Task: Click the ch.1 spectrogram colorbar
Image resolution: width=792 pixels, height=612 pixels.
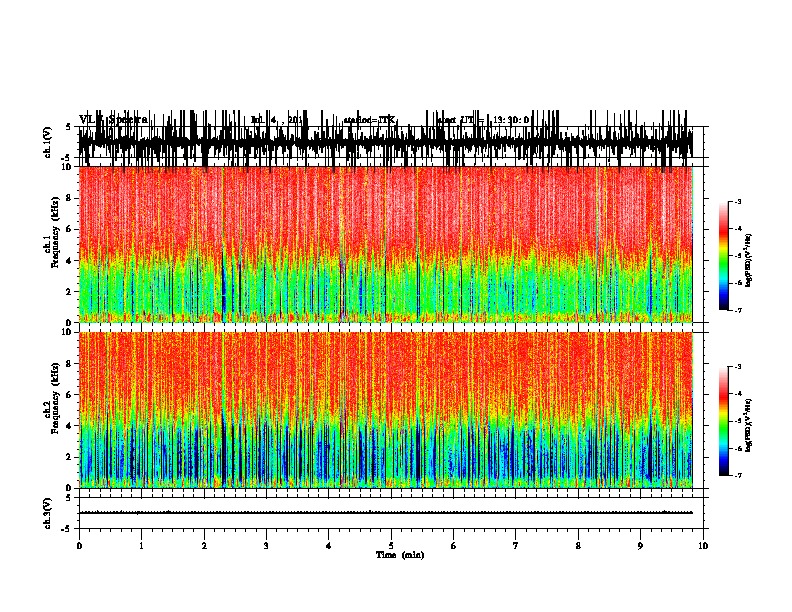Action: [x=724, y=256]
